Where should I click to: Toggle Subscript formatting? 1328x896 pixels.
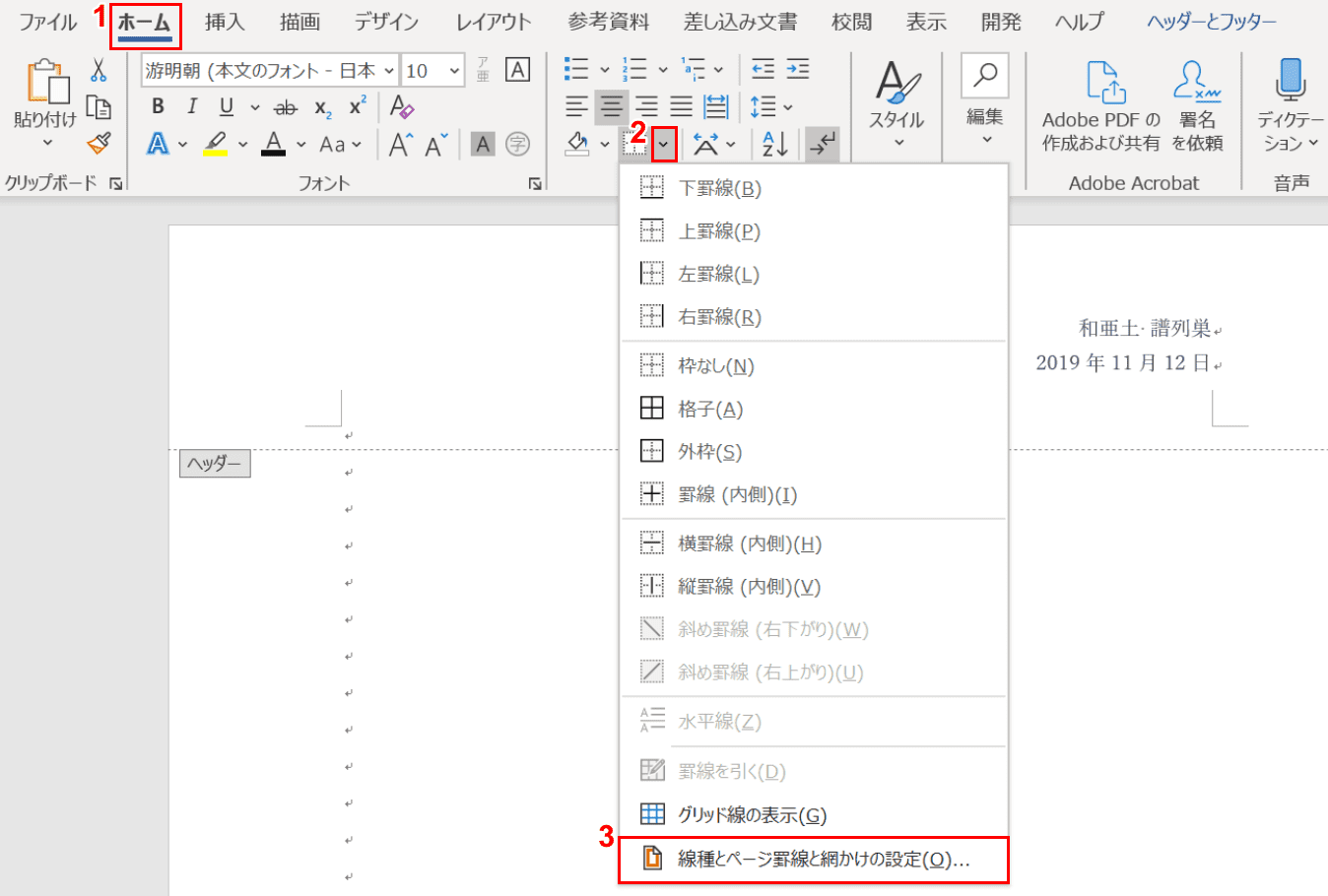(322, 107)
